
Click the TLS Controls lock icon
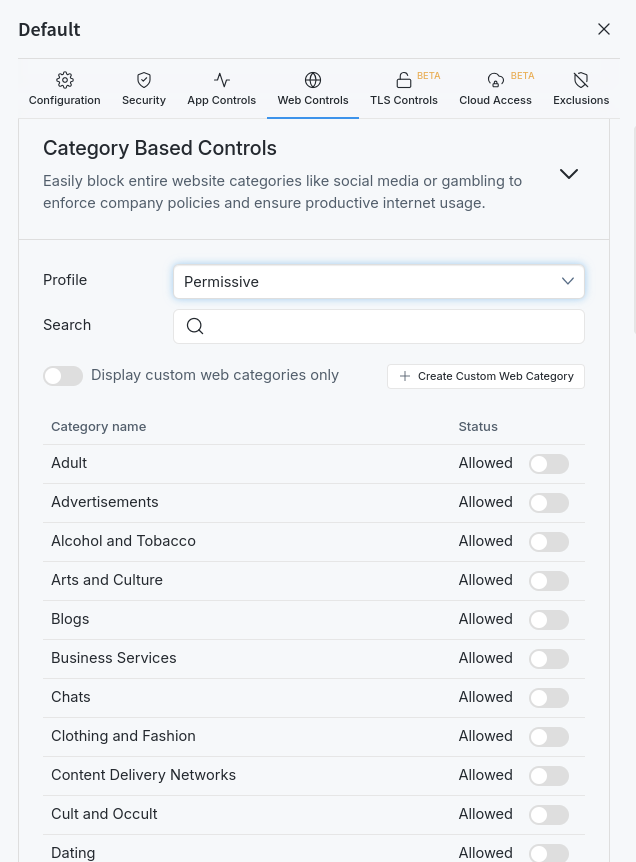(x=404, y=80)
